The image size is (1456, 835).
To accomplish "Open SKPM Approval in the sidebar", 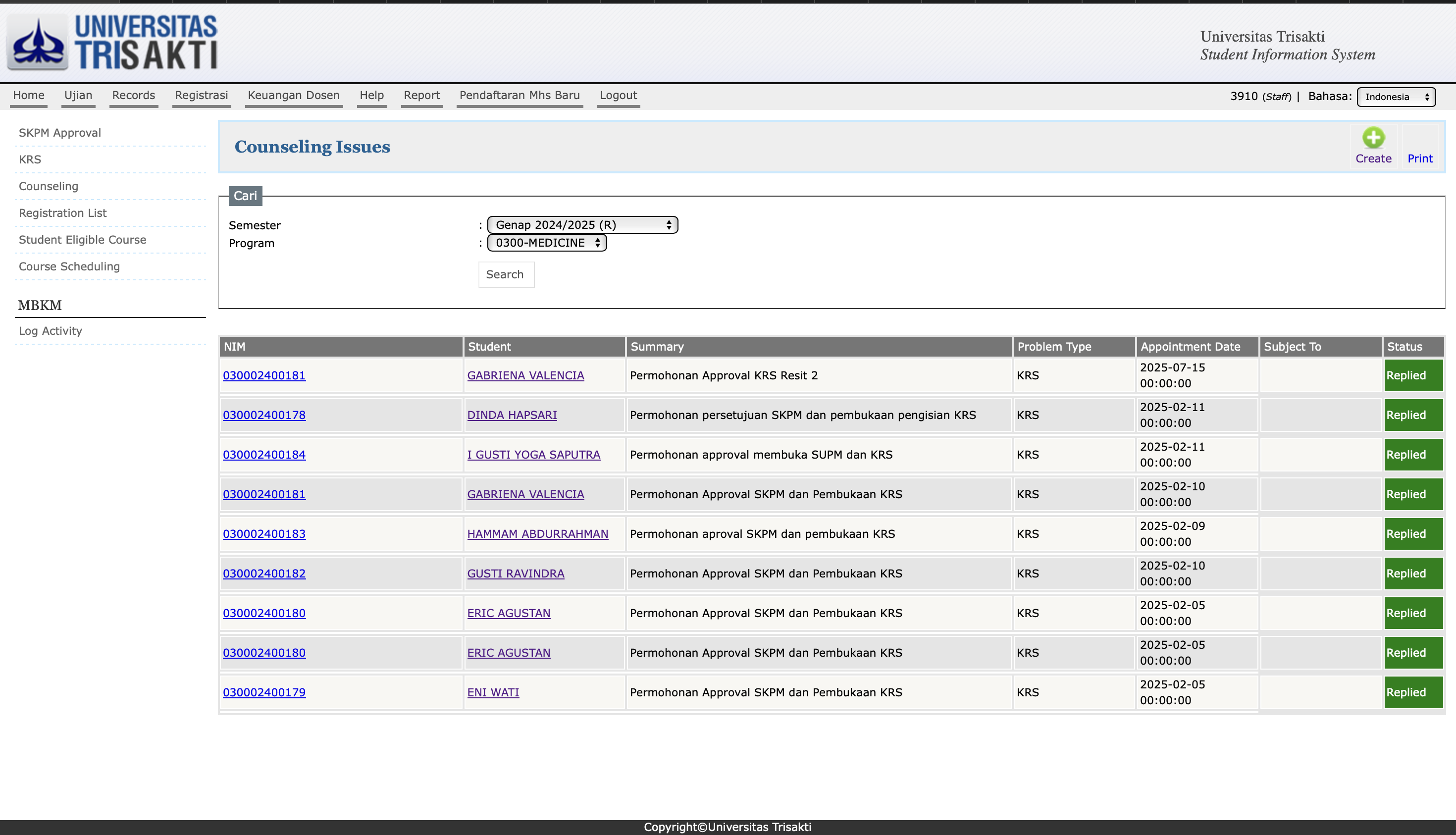I will coord(59,132).
